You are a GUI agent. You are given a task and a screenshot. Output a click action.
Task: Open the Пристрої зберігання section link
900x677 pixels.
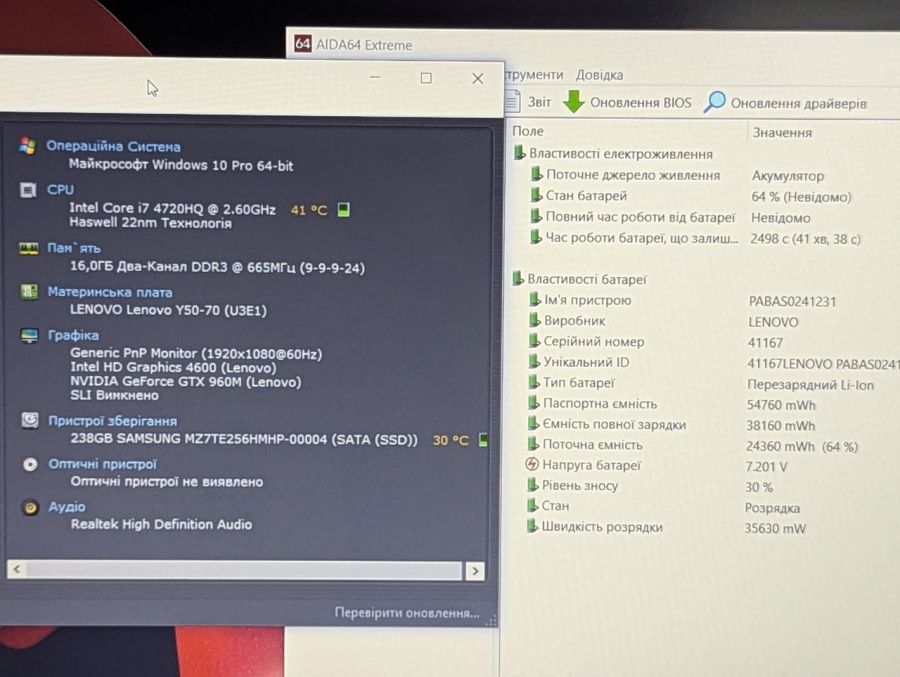click(112, 421)
